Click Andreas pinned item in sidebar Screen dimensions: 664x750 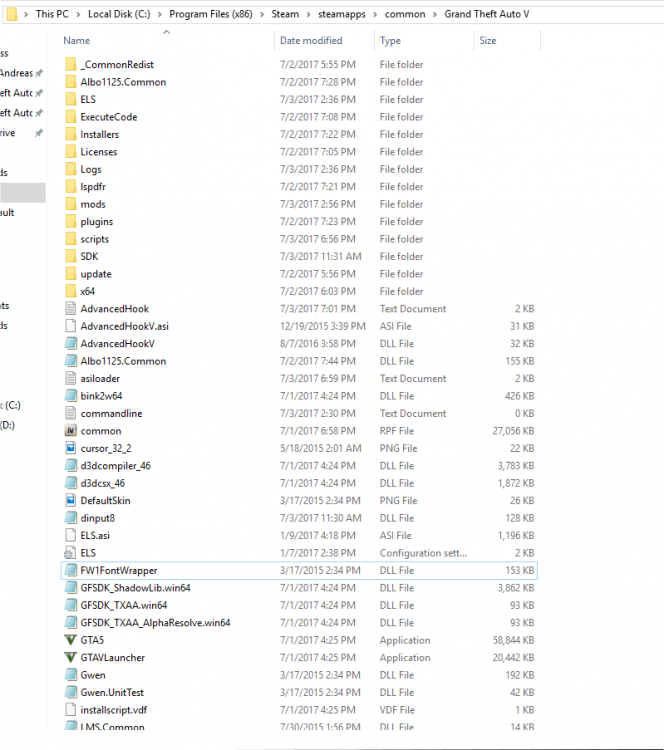click(21, 73)
